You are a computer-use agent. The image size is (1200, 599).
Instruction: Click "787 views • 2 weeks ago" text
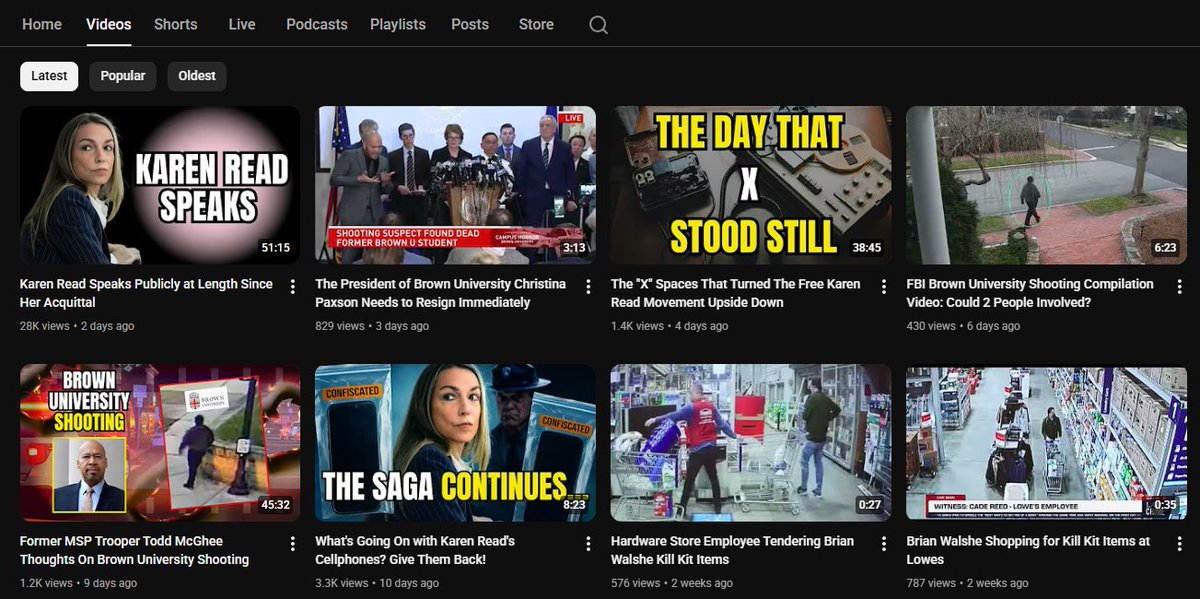pyautogui.click(x=967, y=583)
